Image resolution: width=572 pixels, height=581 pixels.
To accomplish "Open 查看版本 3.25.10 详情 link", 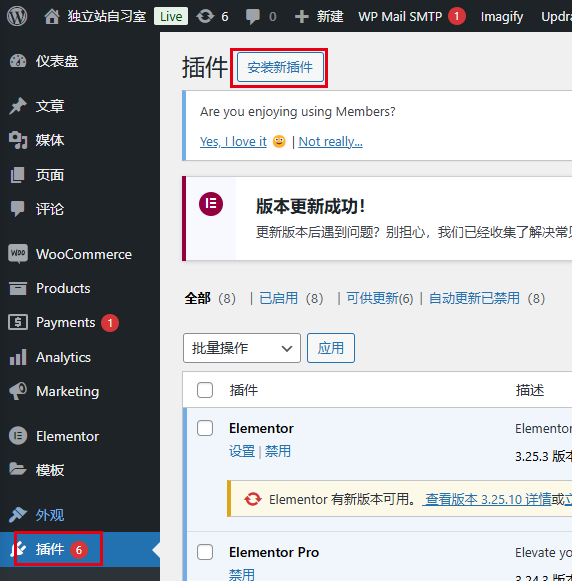I will pyautogui.click(x=486, y=499).
